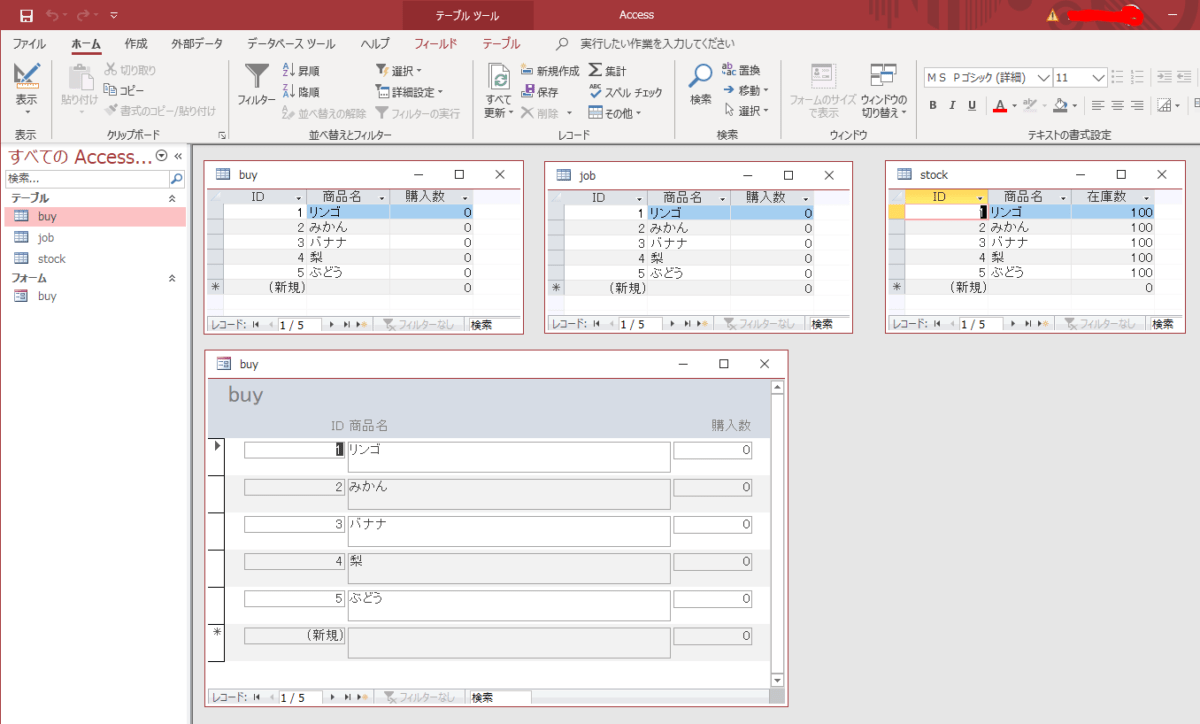Click バナナ cell in stock table
The width and height of the screenshot is (1200, 724).
(x=1029, y=242)
